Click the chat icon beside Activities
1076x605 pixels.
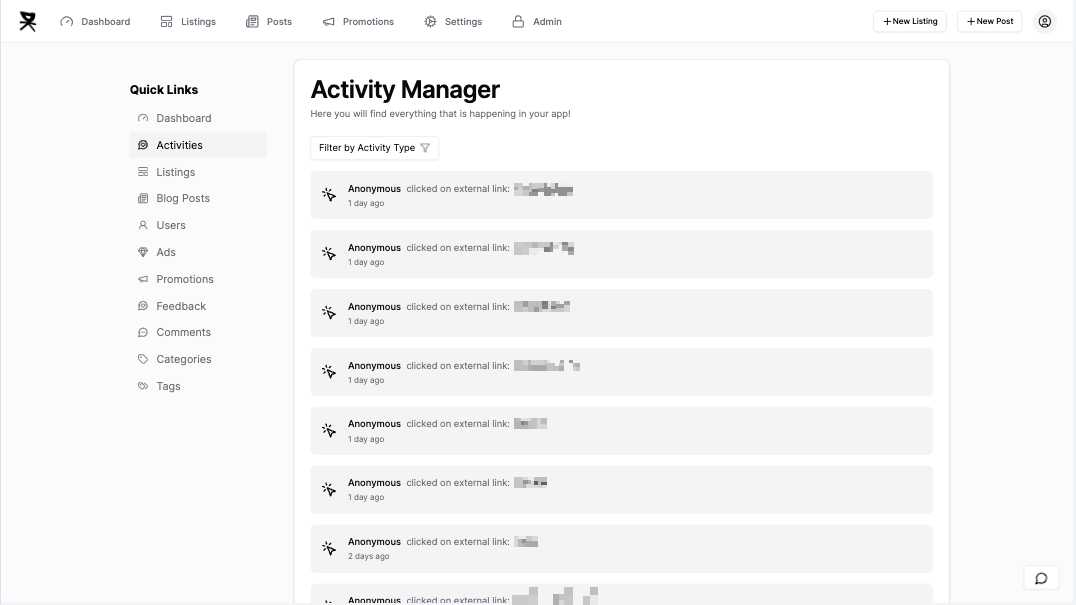tap(143, 145)
